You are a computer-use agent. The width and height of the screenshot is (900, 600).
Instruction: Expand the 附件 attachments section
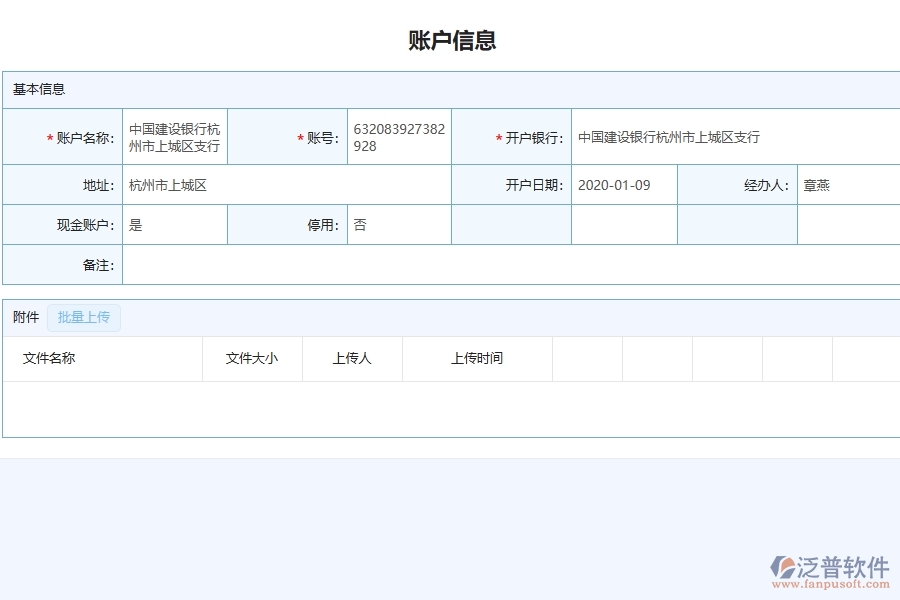[24, 317]
